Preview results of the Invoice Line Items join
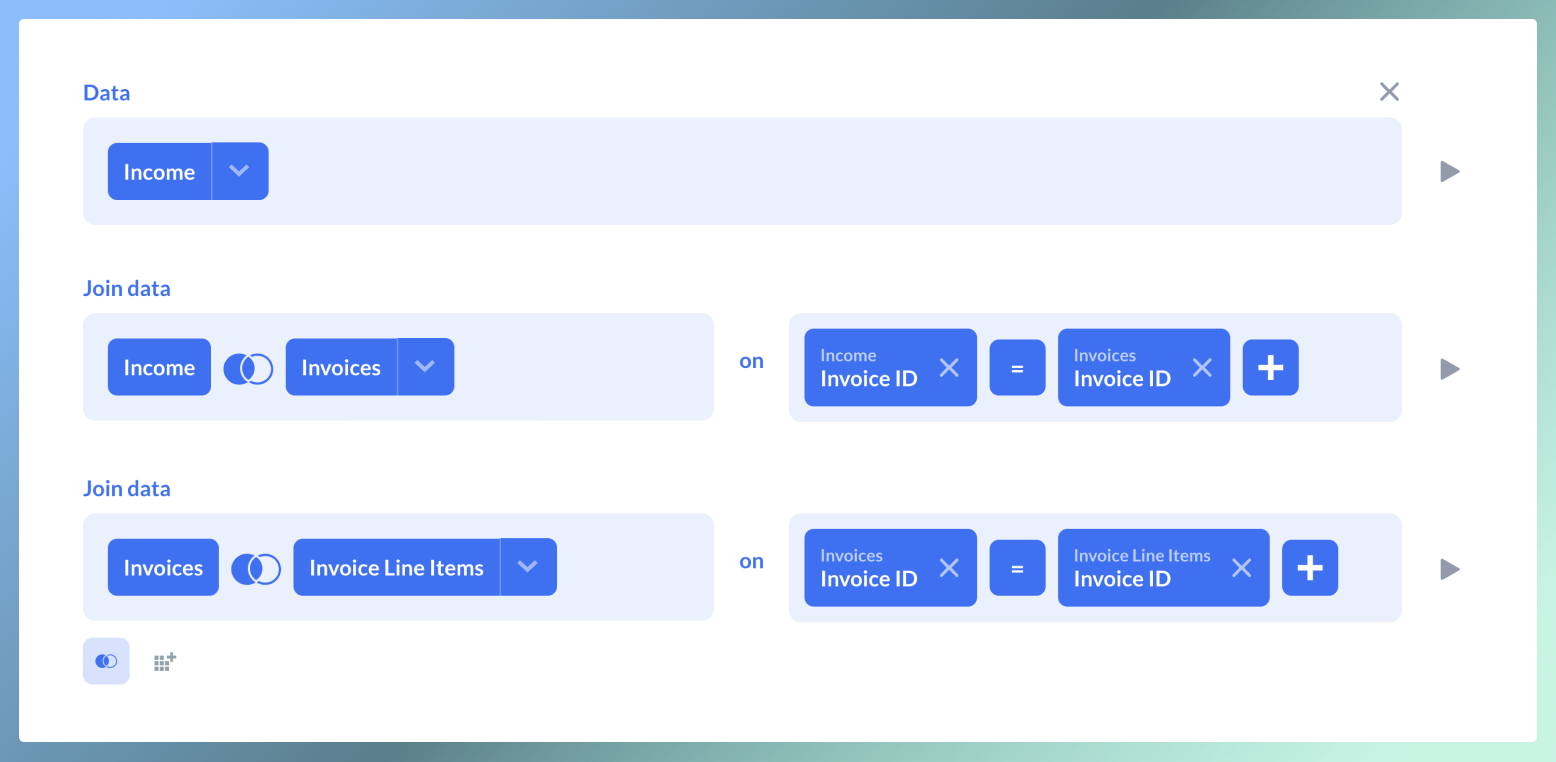Viewport: 1556px width, 762px height. [1449, 569]
